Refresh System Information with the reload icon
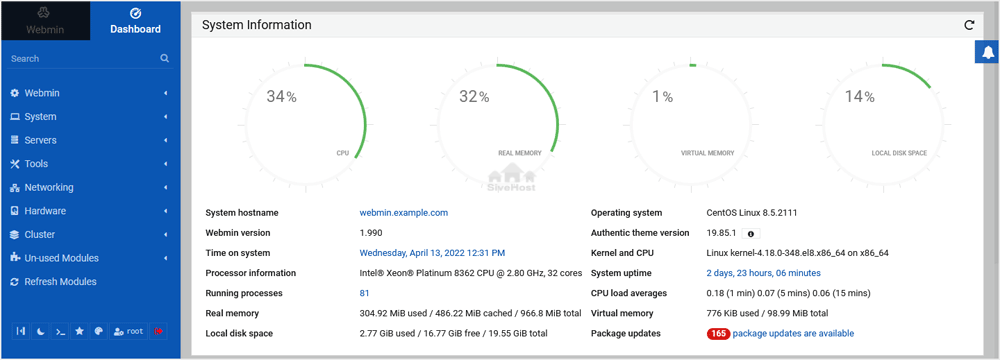 969,25
